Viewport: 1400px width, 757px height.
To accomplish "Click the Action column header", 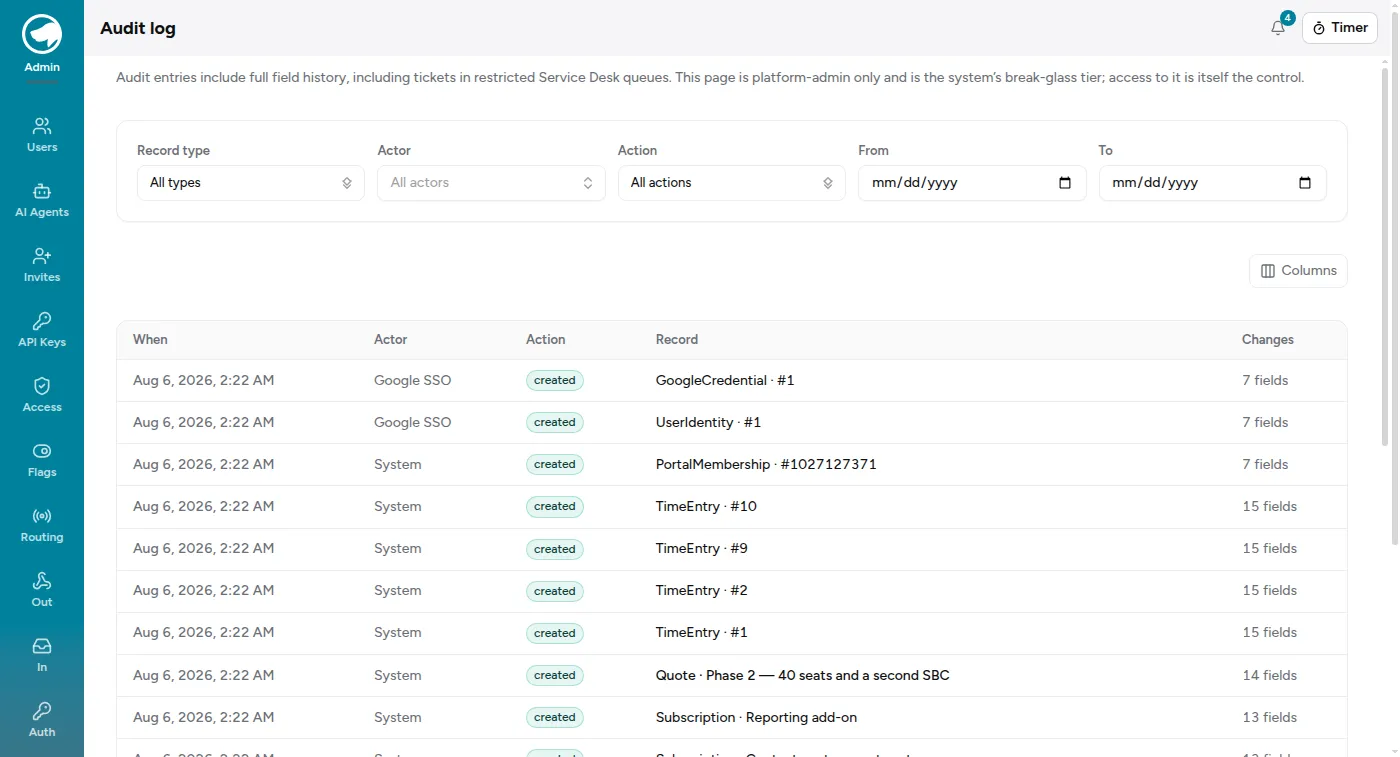I will [x=546, y=340].
